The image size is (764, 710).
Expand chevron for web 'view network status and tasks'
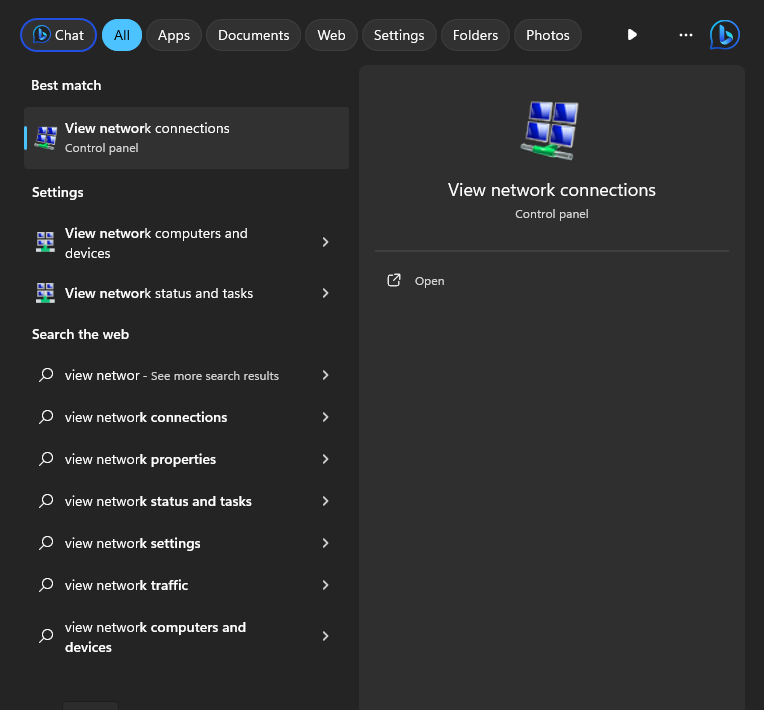click(325, 500)
